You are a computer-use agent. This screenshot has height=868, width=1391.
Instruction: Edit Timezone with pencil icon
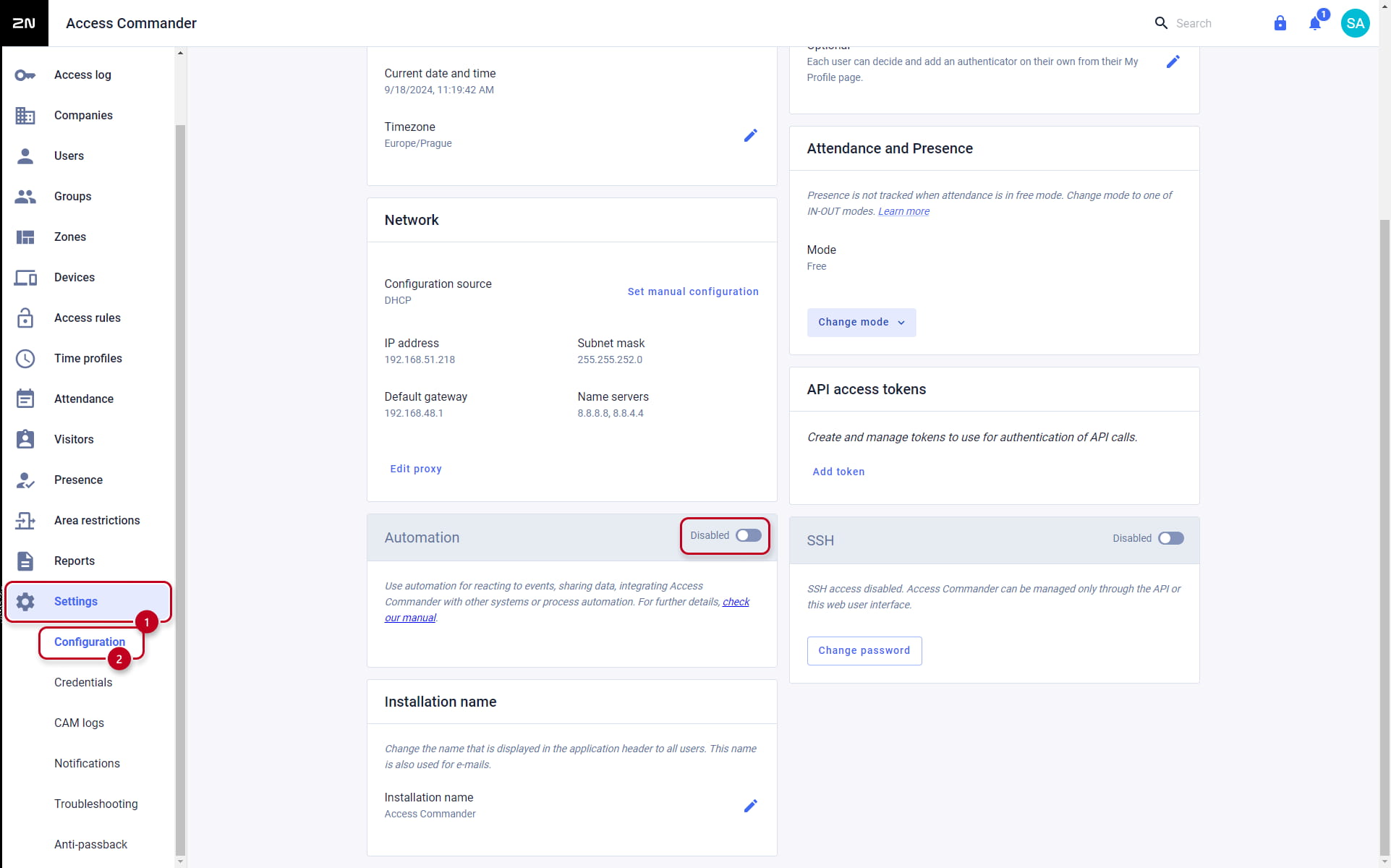(x=751, y=135)
